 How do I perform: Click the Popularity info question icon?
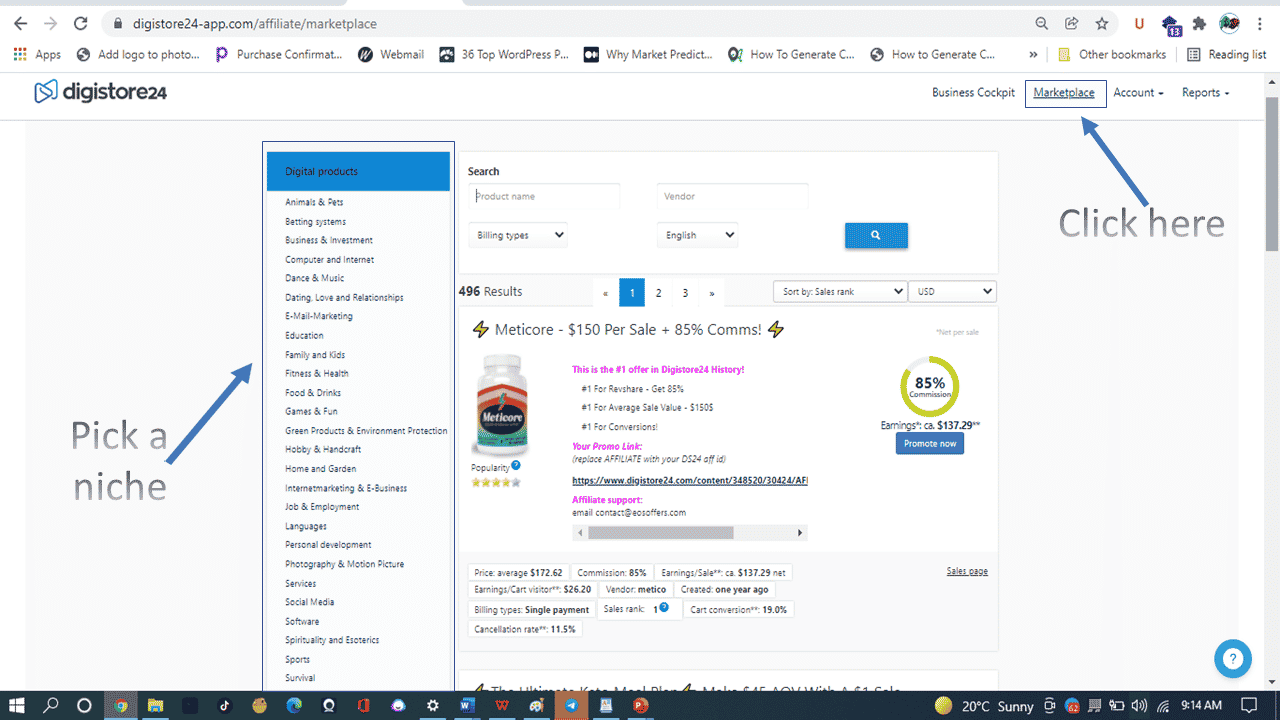516,465
